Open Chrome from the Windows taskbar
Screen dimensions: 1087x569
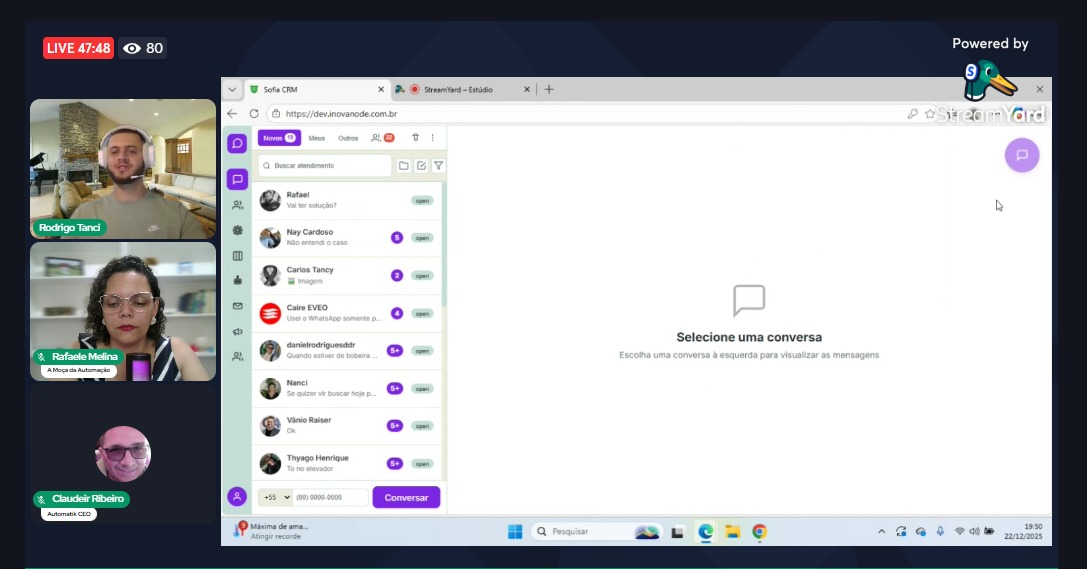tap(759, 531)
